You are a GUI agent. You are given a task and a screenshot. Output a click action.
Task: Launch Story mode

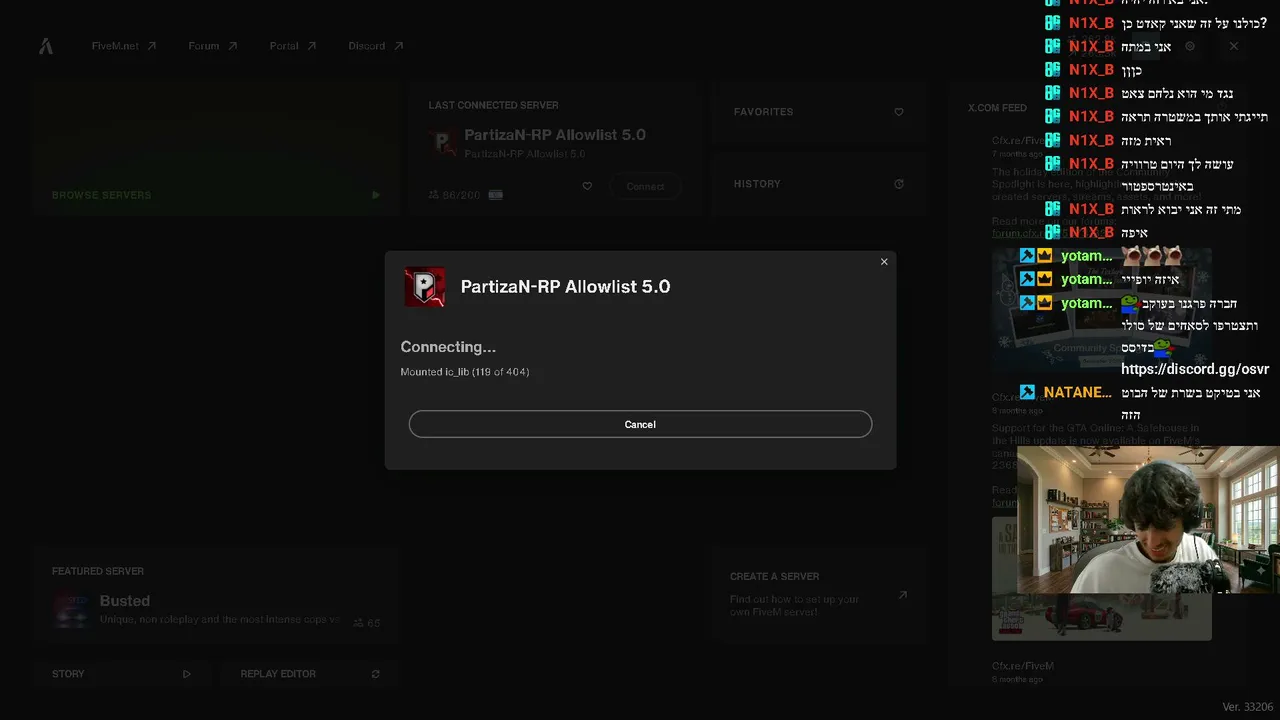coord(123,674)
